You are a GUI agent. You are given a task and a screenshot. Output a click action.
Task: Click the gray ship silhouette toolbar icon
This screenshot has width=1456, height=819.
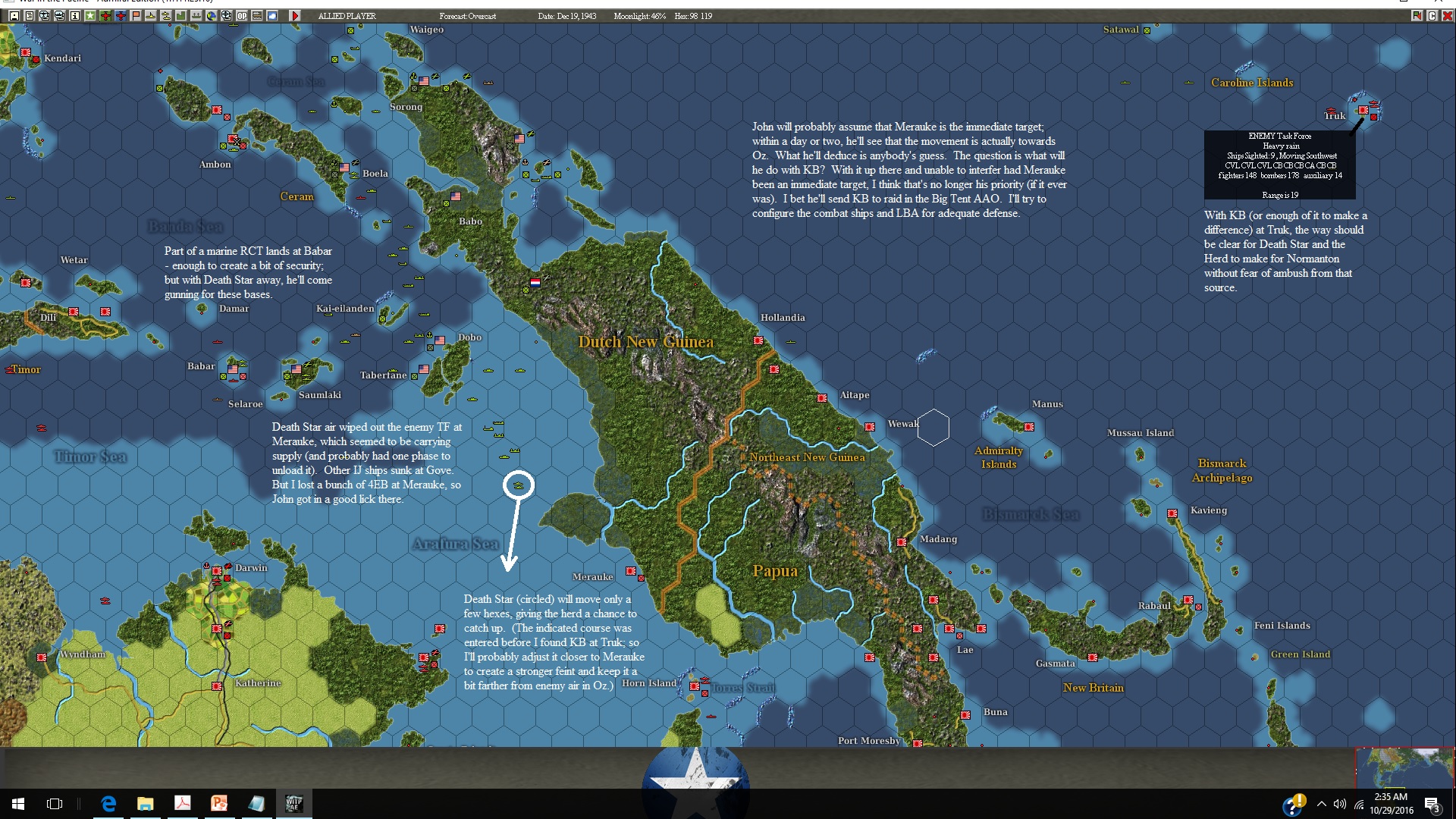(x=196, y=15)
